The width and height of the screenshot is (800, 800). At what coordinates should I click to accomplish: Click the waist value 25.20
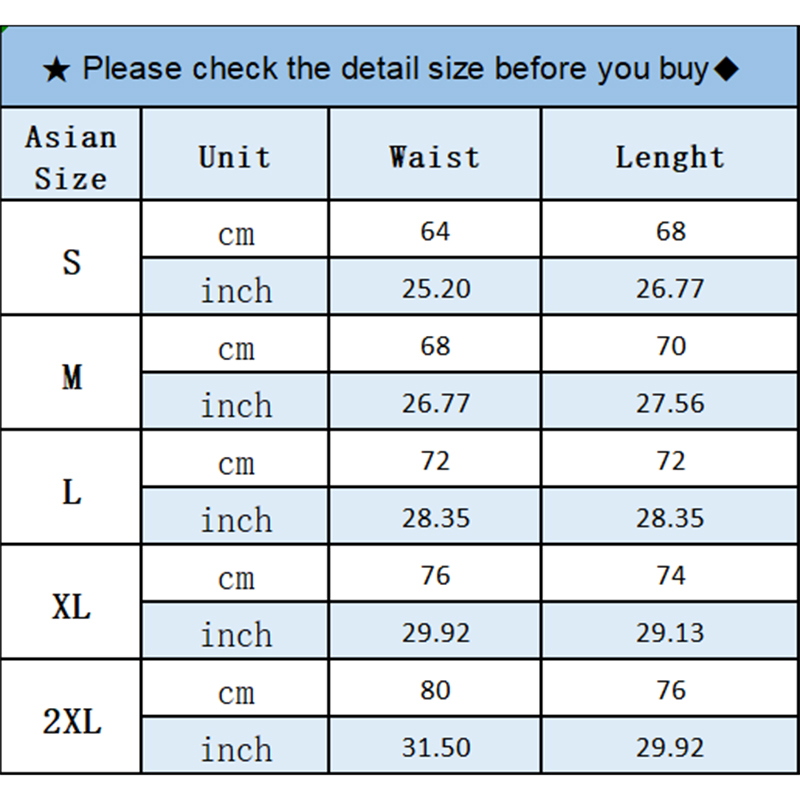[435, 289]
